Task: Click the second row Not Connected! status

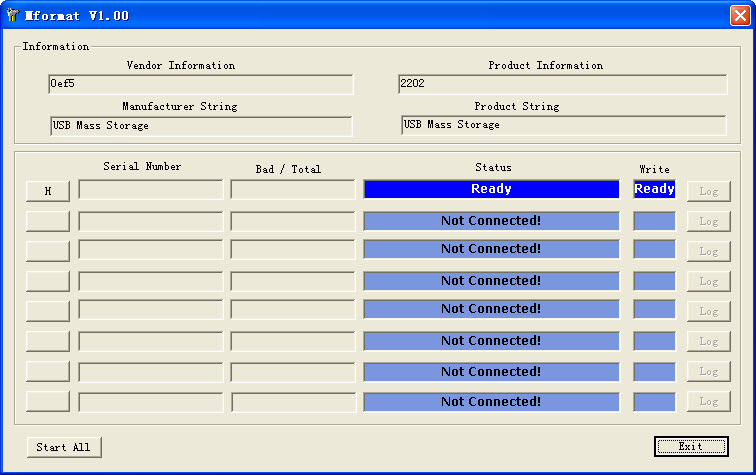Action: (x=491, y=221)
